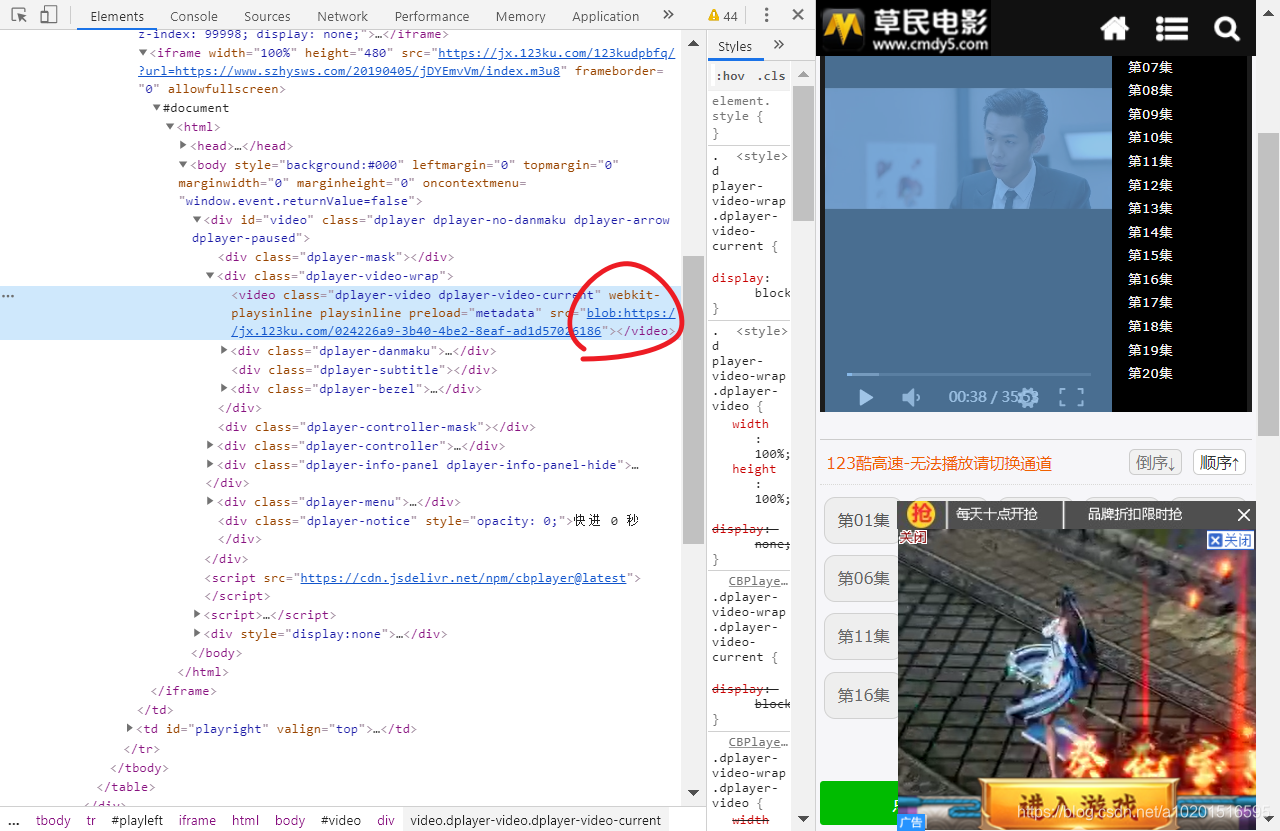This screenshot has height=831, width=1280.
Task: Show more Styles sidebar panes
Action: coord(779,45)
